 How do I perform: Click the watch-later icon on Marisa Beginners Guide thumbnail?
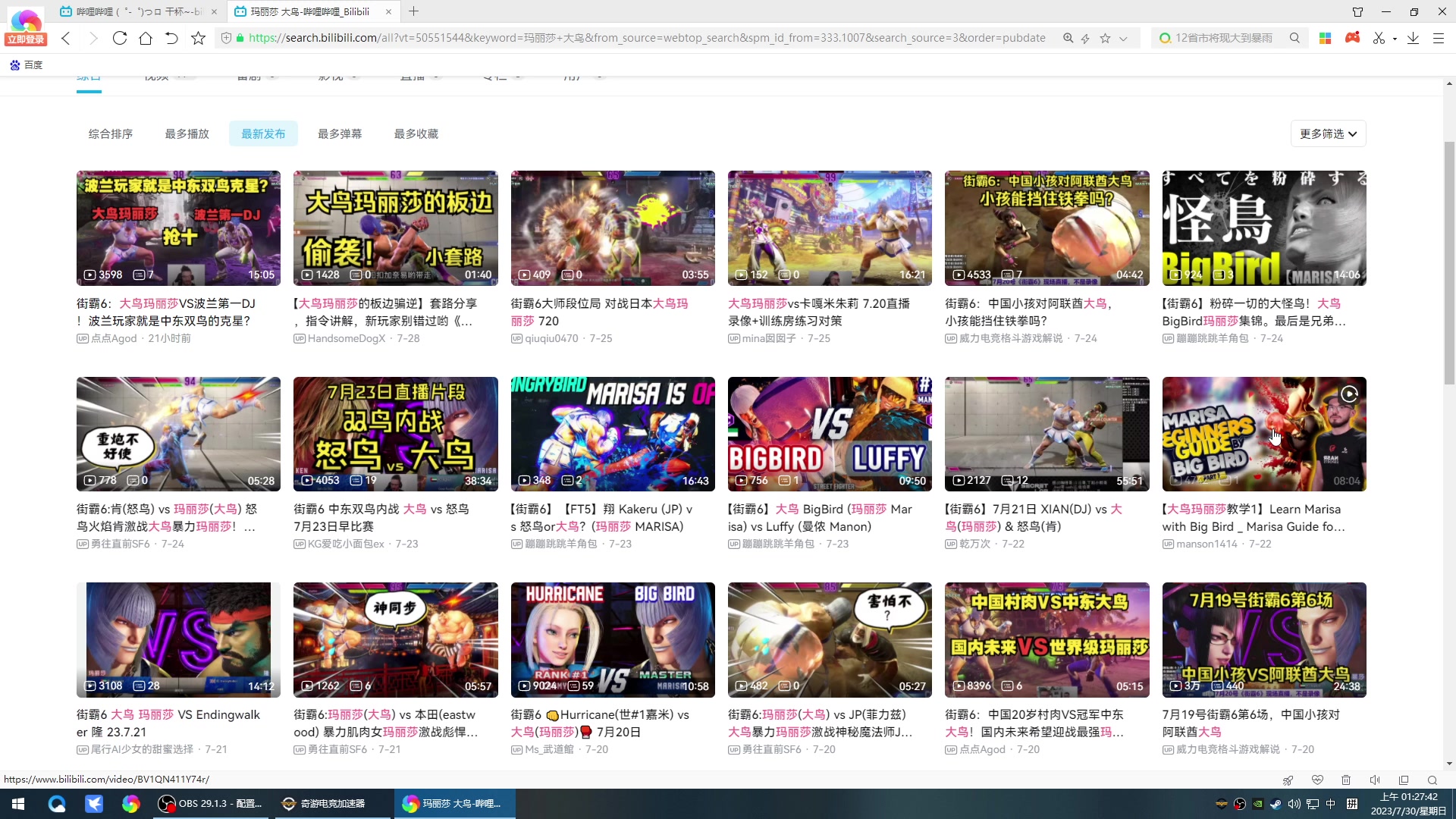pyautogui.click(x=1349, y=394)
